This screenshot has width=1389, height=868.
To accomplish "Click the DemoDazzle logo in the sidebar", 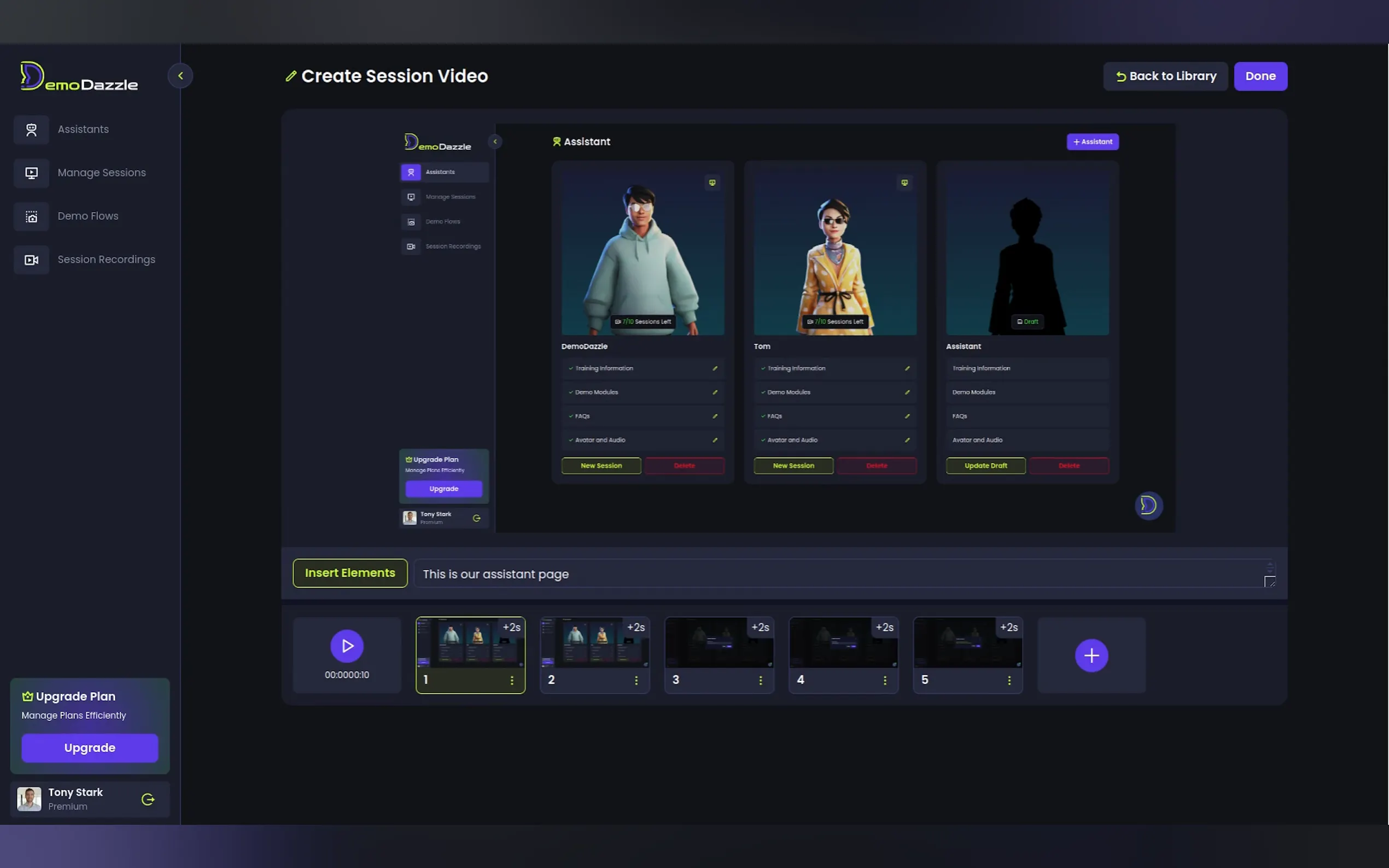I will [79, 77].
